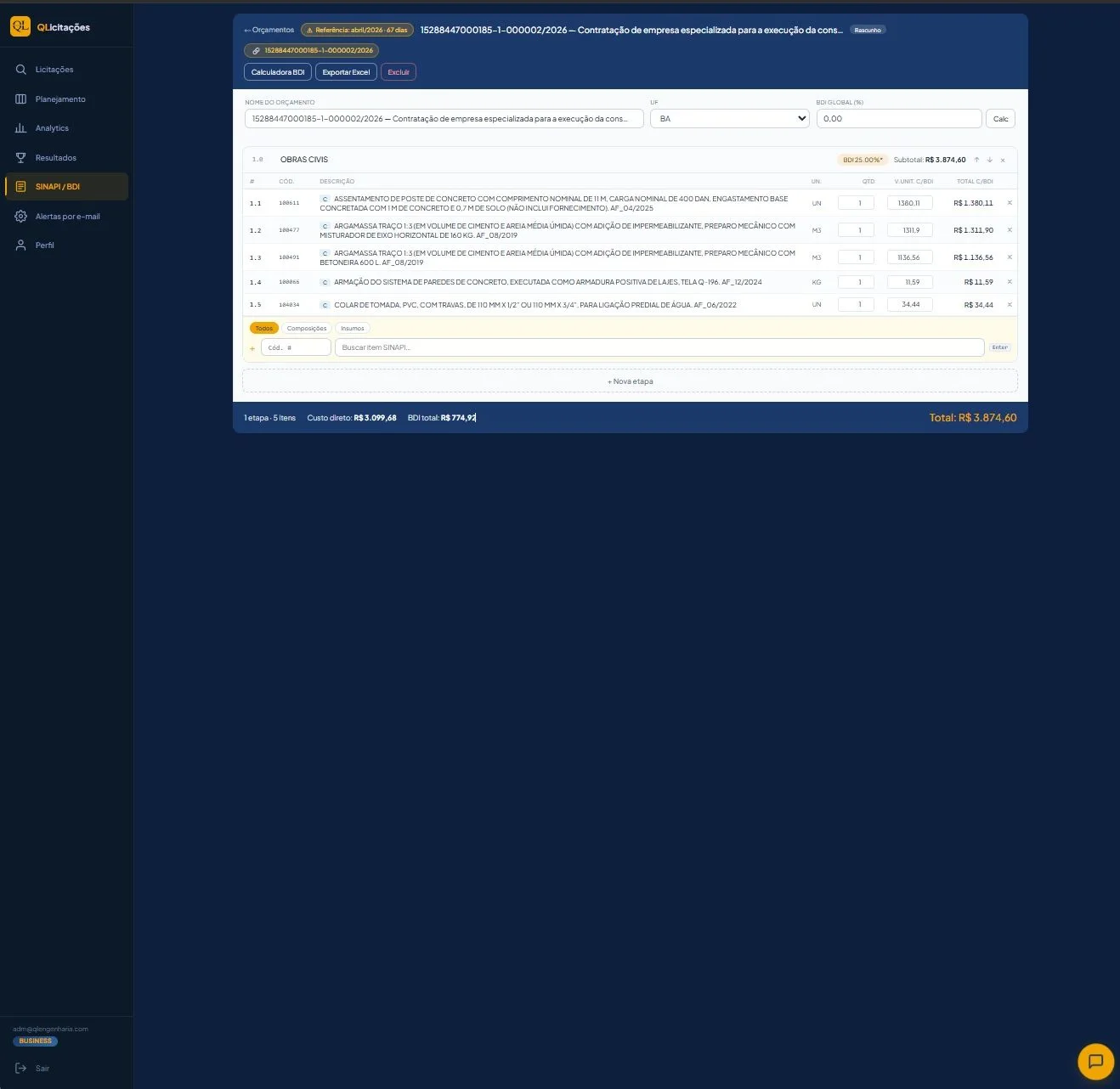Click the QLicitações logo icon

[x=20, y=26]
